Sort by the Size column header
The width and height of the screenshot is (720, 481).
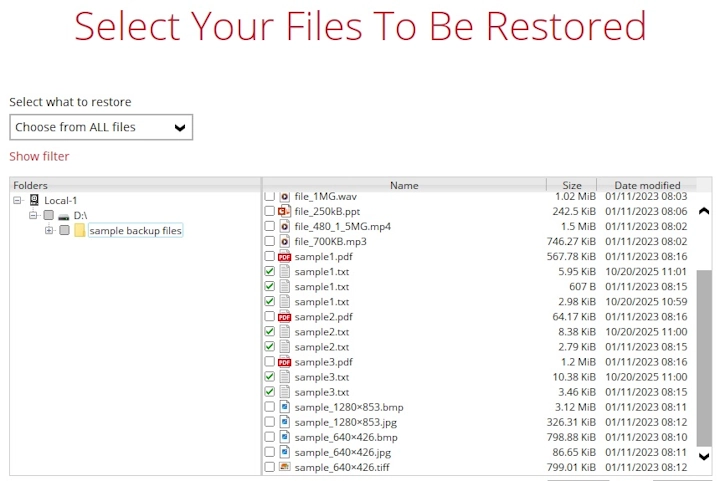coord(572,185)
